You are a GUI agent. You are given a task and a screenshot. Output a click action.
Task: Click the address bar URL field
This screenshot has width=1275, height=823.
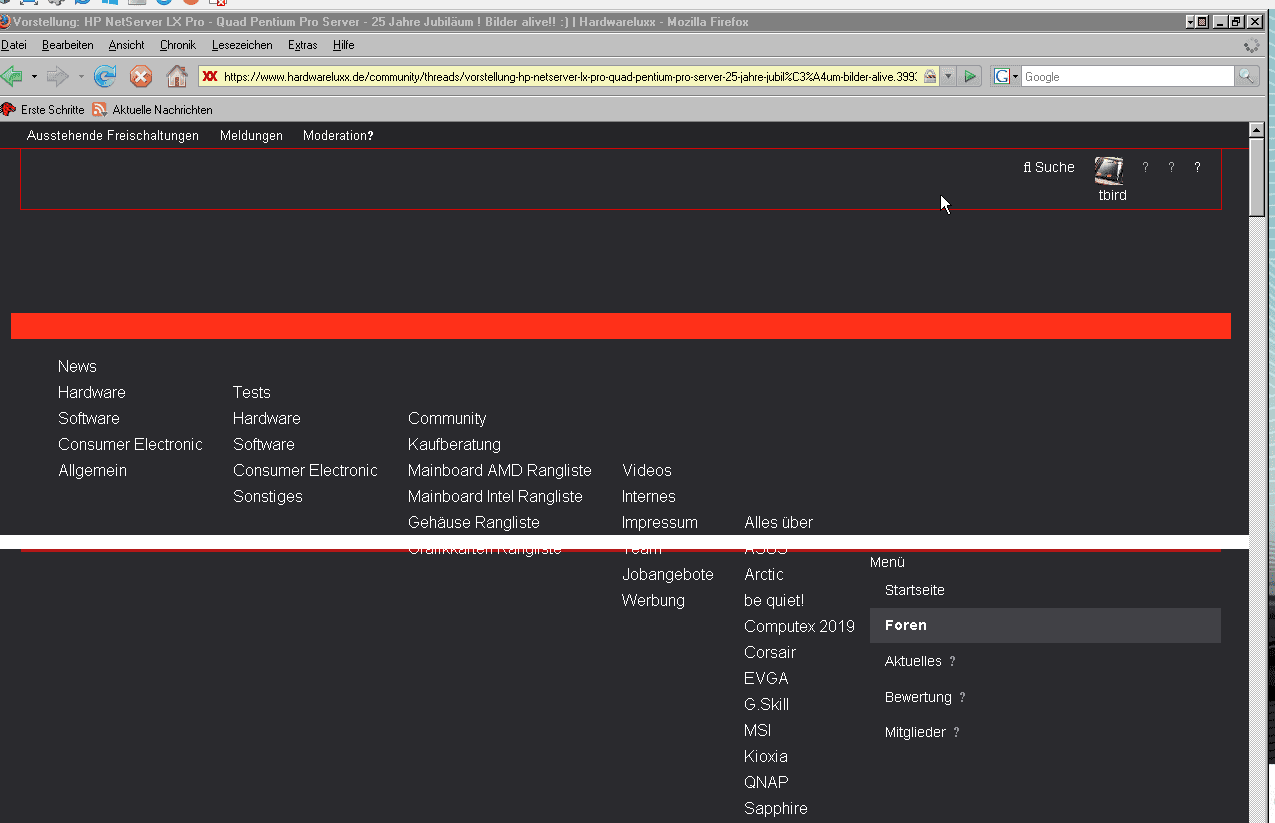tap(570, 76)
